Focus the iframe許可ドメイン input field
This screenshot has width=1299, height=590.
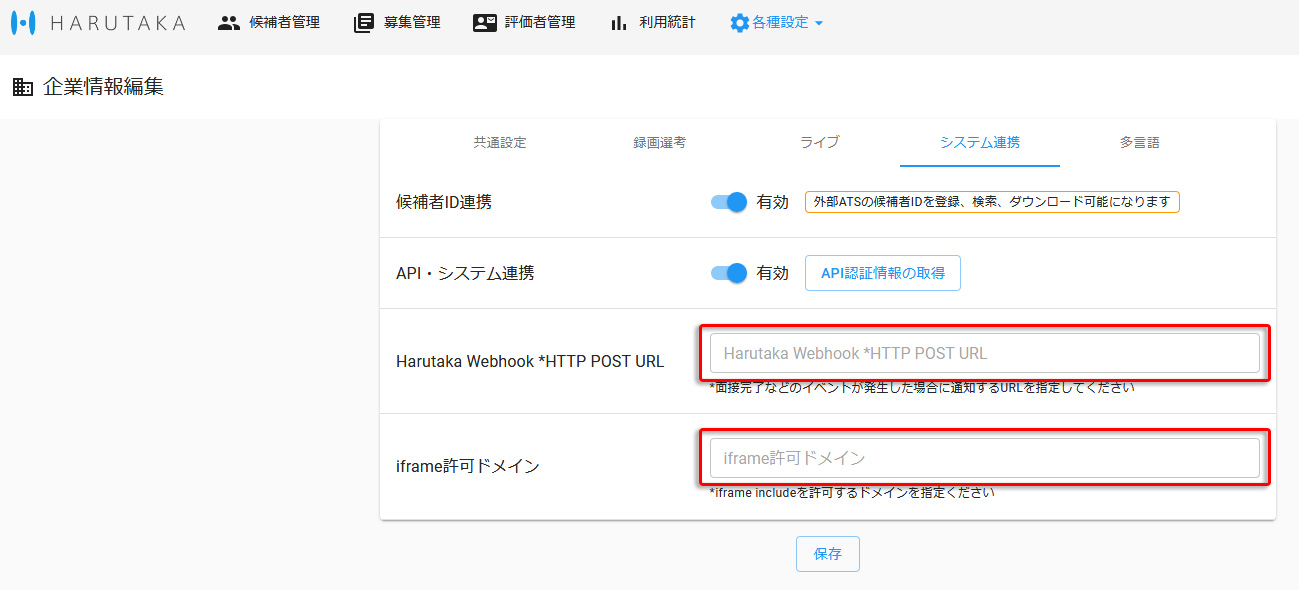(x=983, y=457)
